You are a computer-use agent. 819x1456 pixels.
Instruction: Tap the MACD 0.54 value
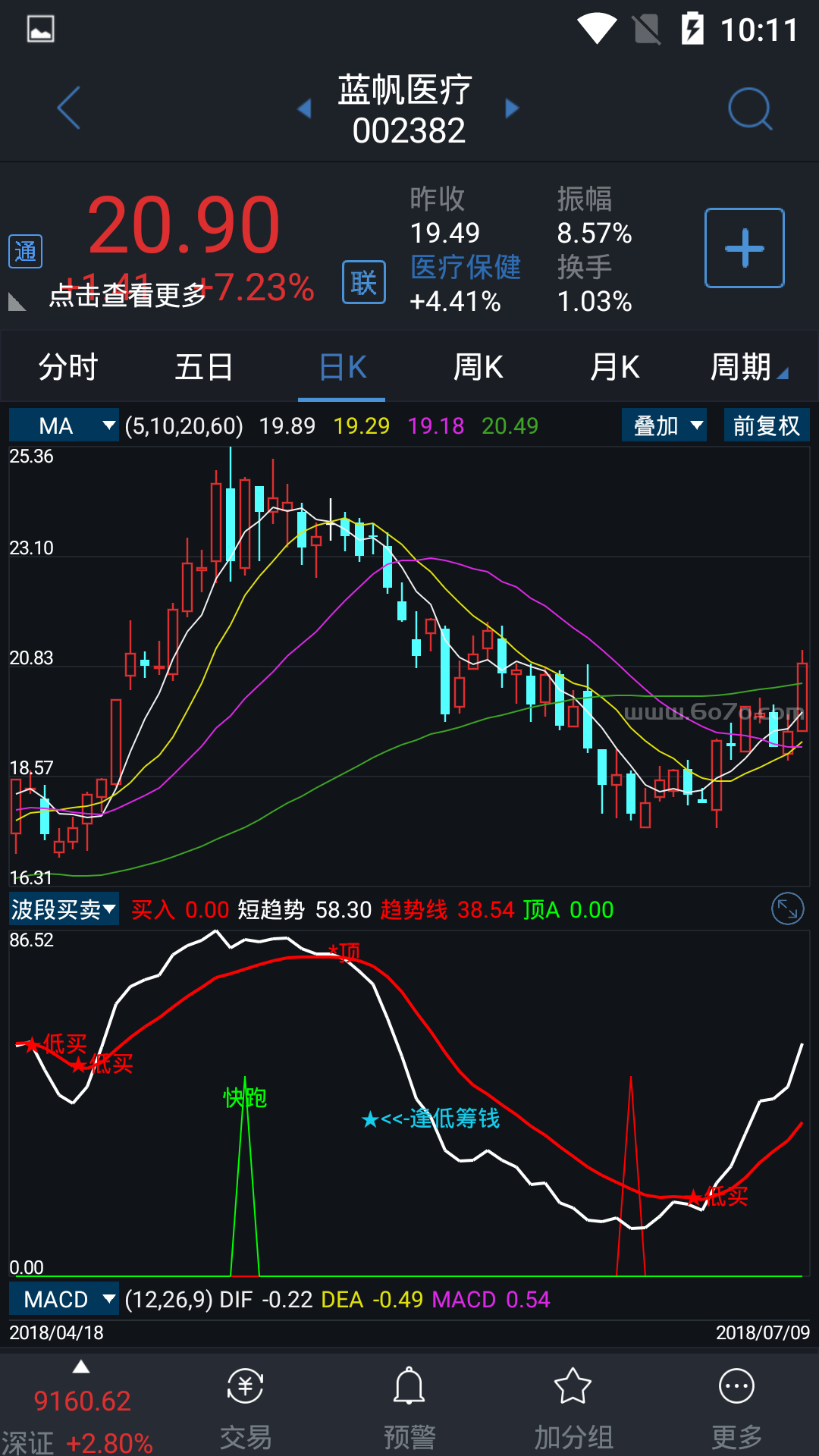pyautogui.click(x=491, y=1299)
